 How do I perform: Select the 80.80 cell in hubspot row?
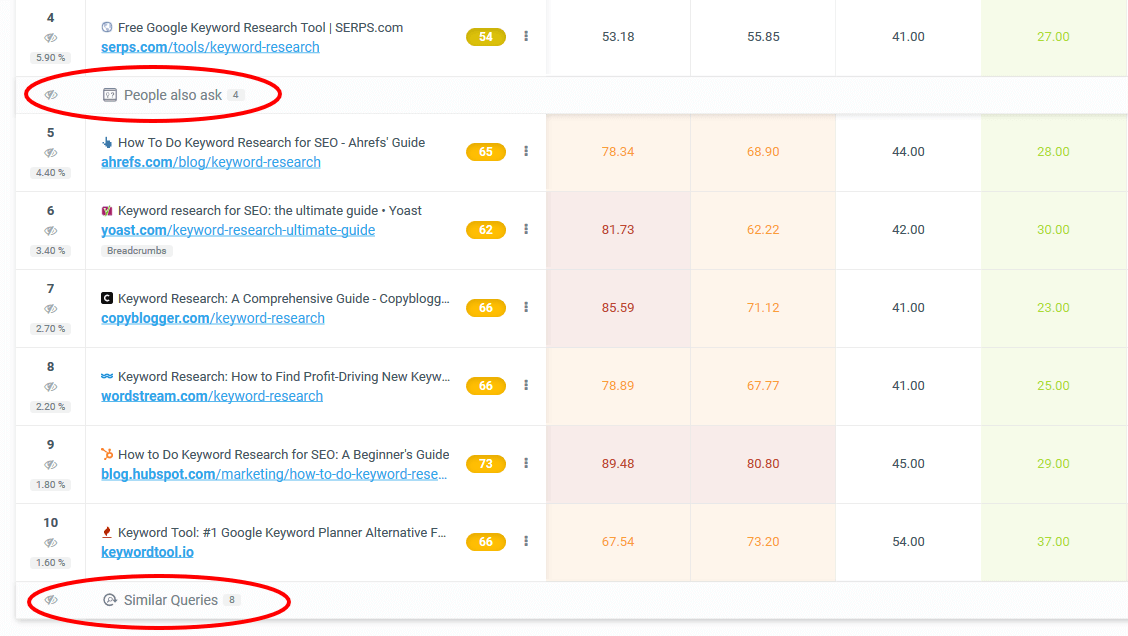click(x=763, y=464)
